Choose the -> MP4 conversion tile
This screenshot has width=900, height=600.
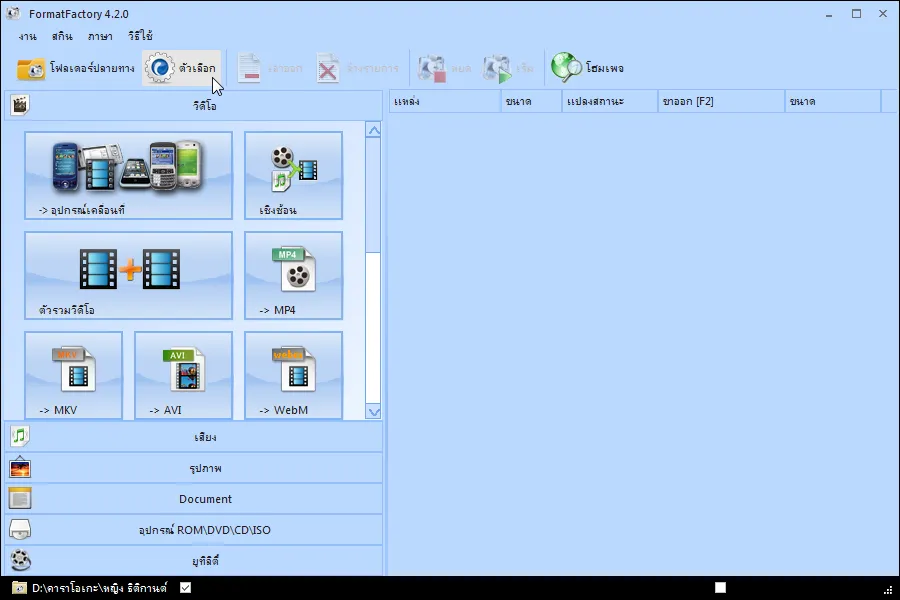coord(293,275)
